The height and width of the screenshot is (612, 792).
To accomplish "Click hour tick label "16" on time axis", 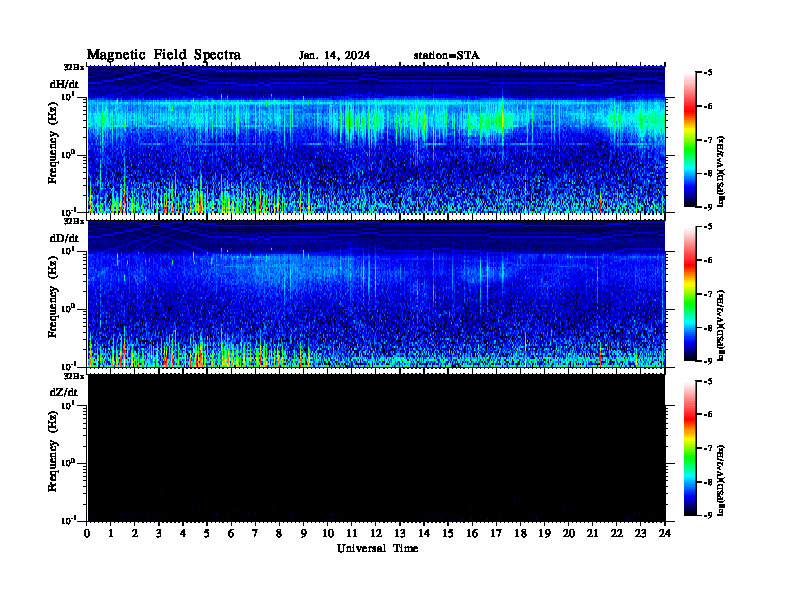I will (472, 534).
